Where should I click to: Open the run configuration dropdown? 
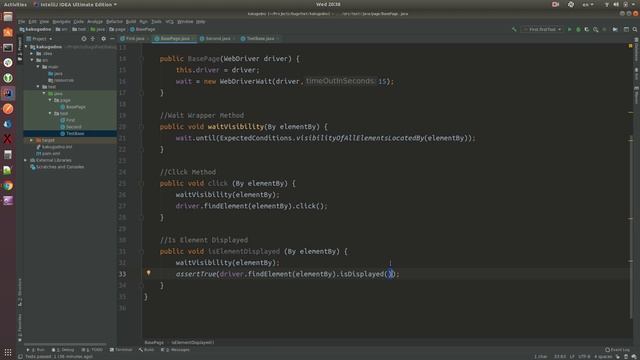tap(542, 29)
